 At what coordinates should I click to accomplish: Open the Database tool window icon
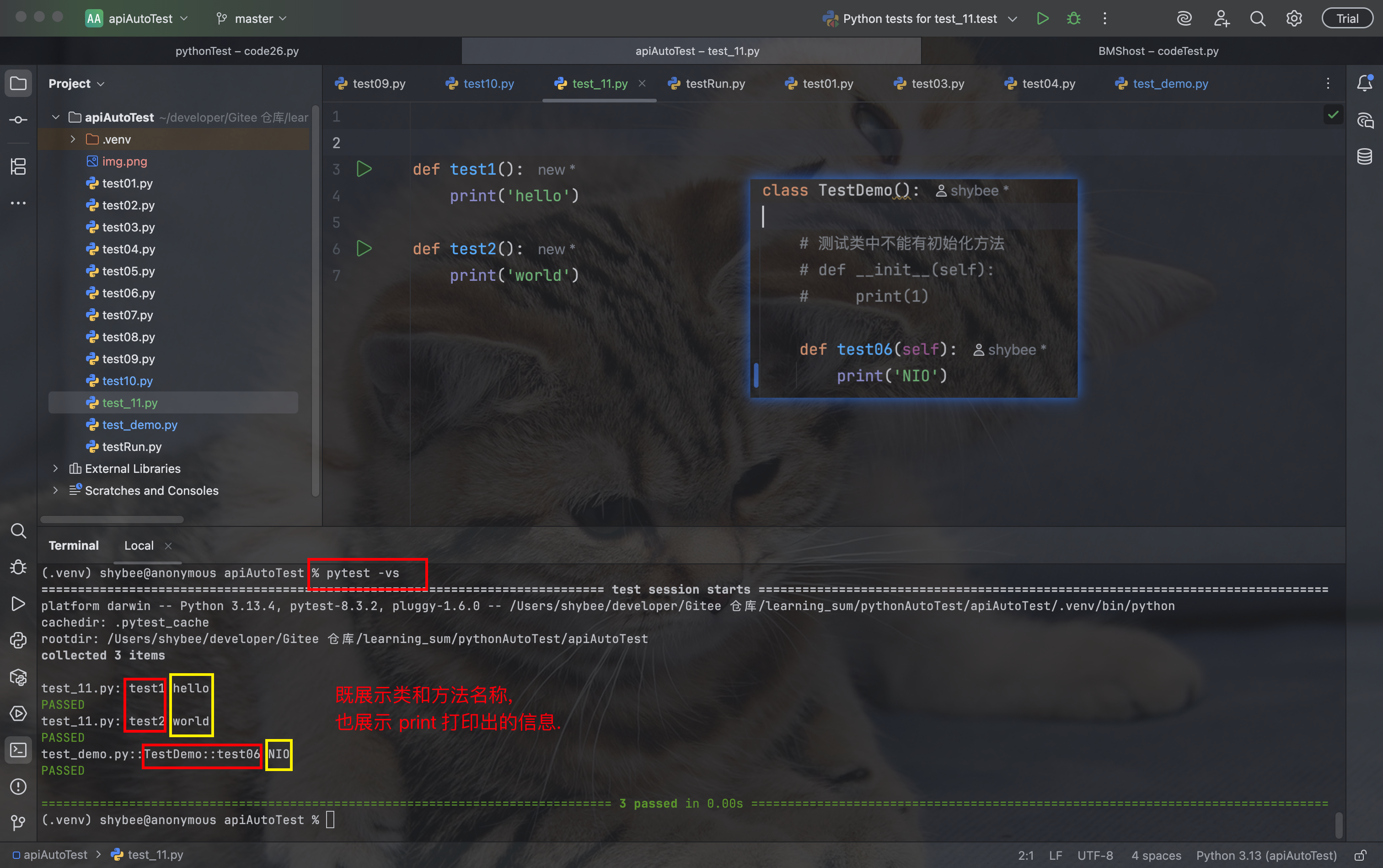click(x=1365, y=156)
